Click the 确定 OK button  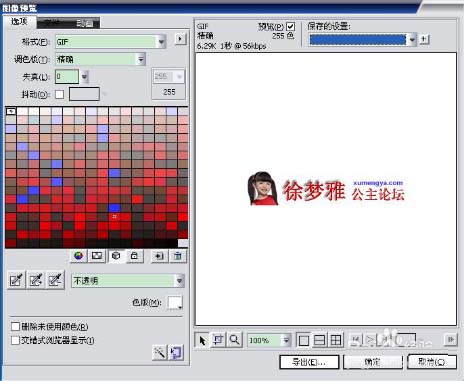click(x=373, y=362)
